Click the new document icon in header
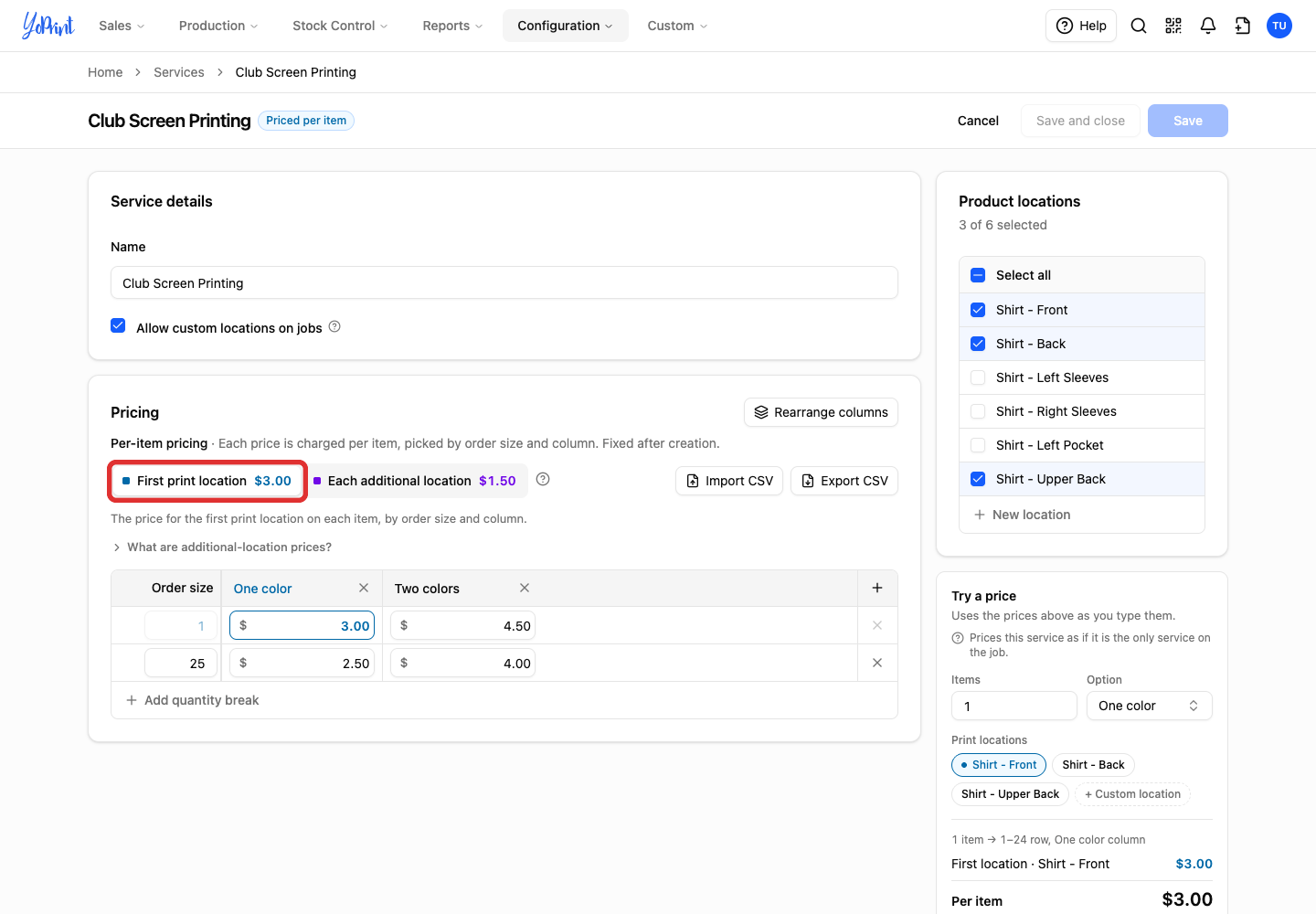The height and width of the screenshot is (914, 1316). 1243,26
